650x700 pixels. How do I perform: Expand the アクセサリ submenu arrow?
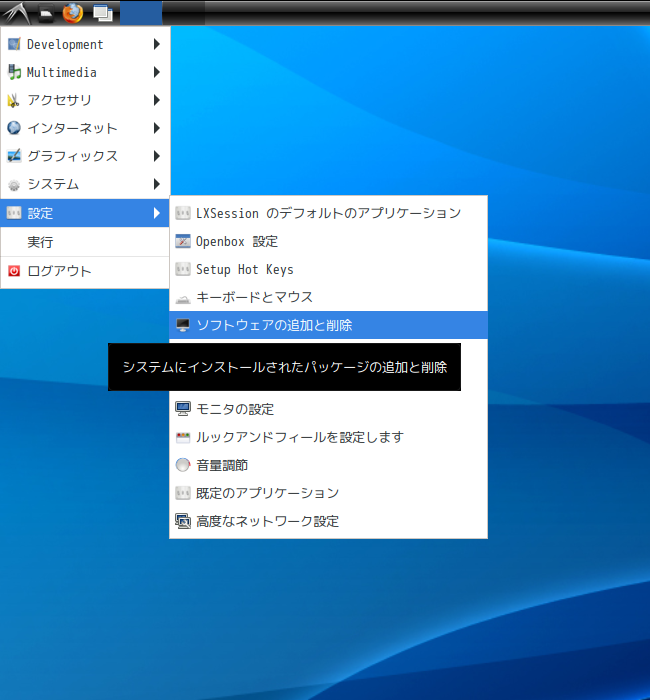click(x=157, y=100)
